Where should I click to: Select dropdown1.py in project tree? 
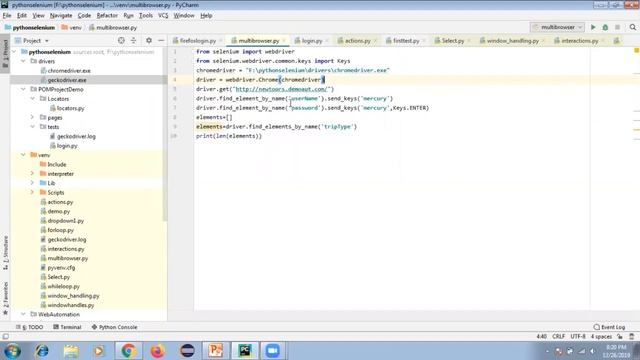click(65, 220)
